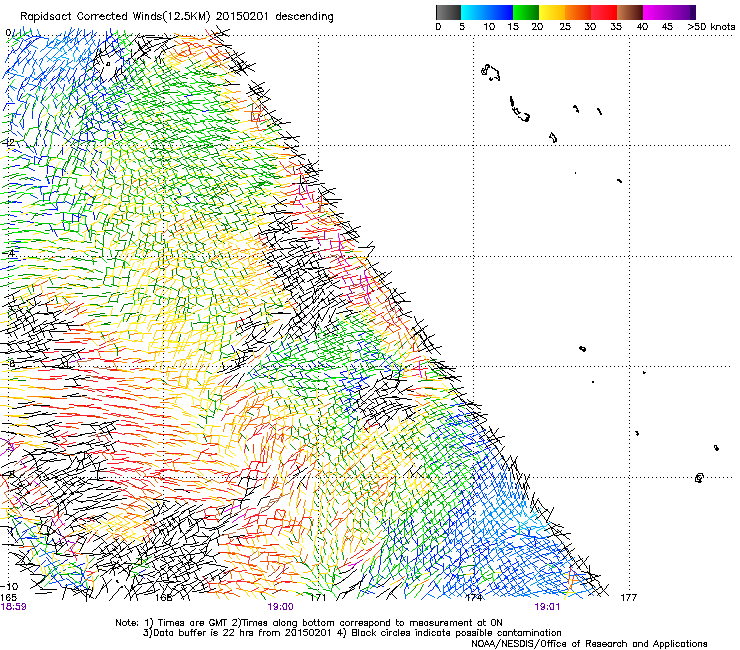Click the '18:59' purple time label

pyautogui.click(x=13, y=607)
